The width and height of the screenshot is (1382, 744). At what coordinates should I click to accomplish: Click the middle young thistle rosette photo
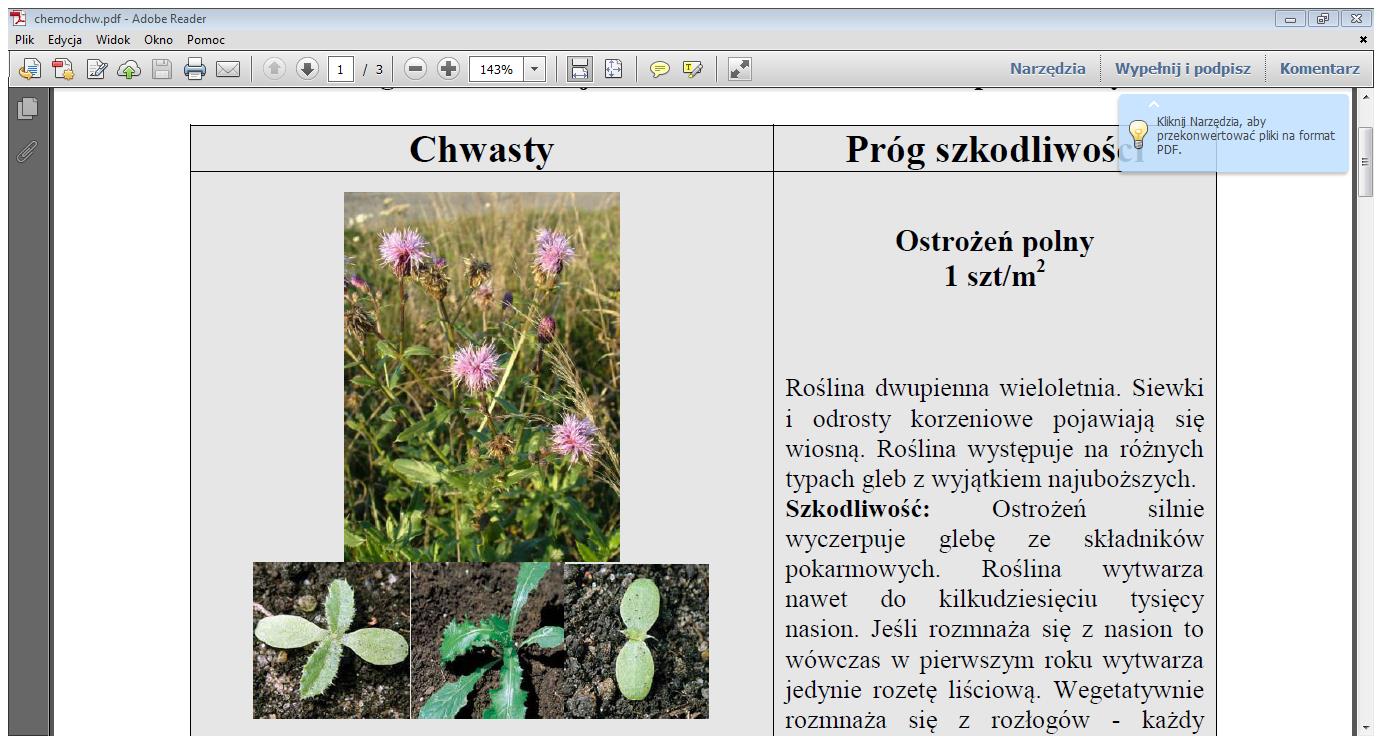click(488, 640)
